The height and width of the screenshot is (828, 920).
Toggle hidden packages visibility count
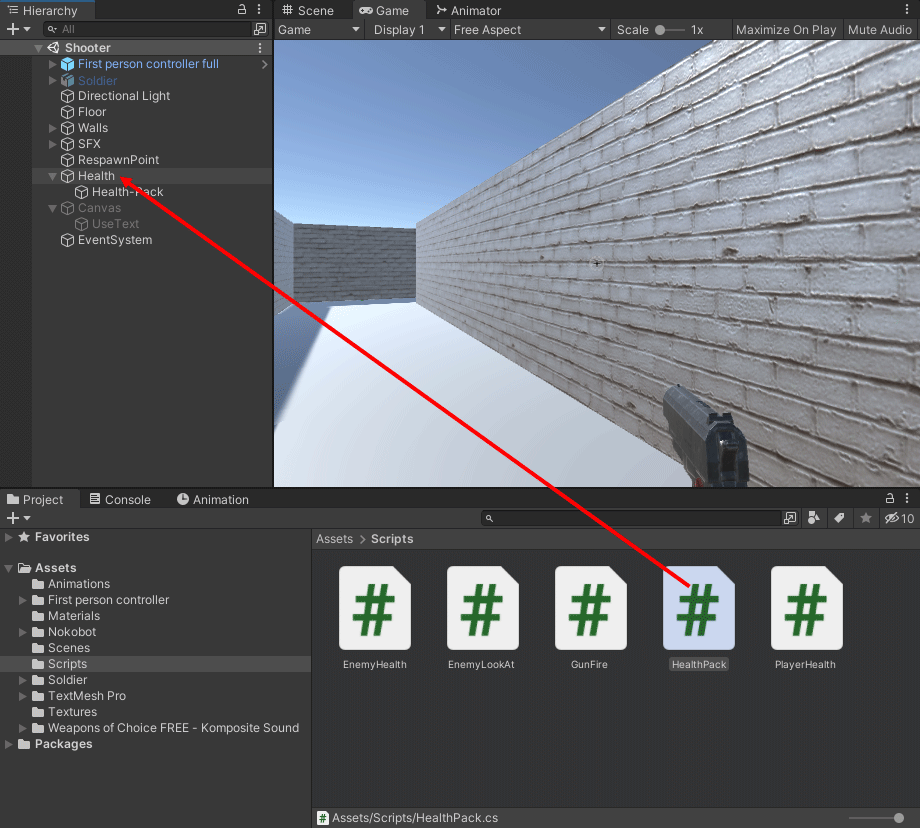pos(900,518)
